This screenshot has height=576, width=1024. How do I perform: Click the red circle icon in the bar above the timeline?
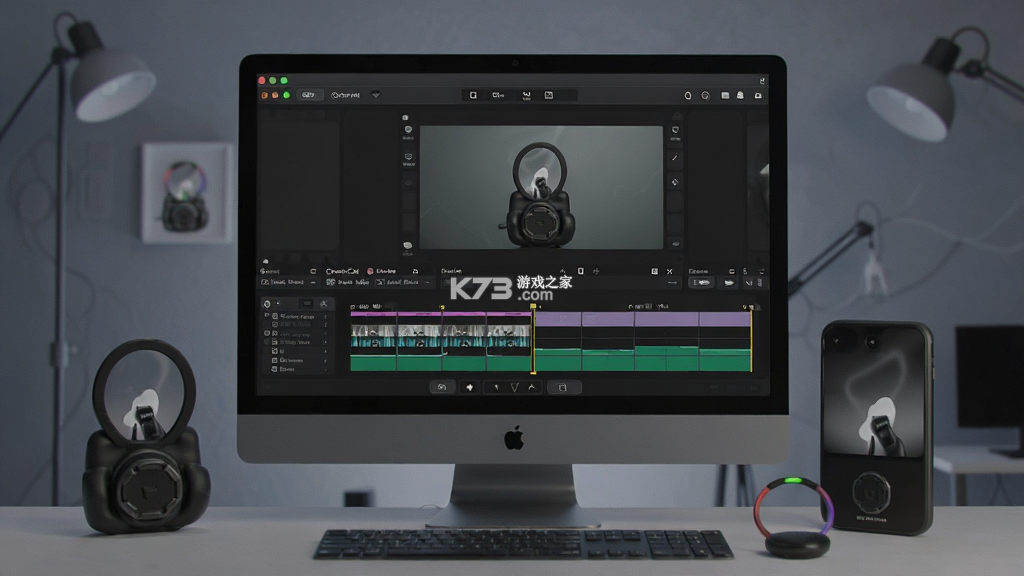pyautogui.click(x=370, y=271)
